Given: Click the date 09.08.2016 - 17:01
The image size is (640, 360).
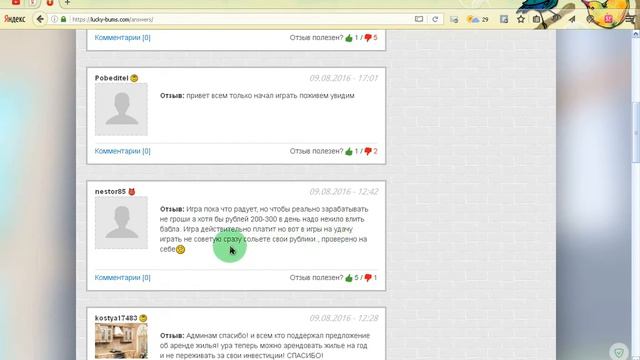Looking at the screenshot, I should click(344, 78).
